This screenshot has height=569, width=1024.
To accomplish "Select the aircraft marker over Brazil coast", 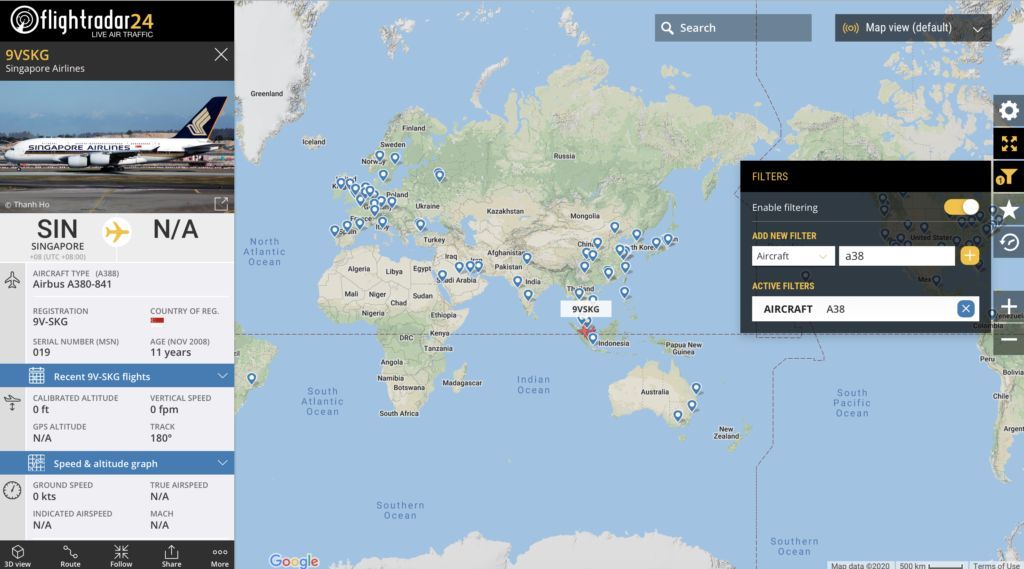I will coord(251,378).
